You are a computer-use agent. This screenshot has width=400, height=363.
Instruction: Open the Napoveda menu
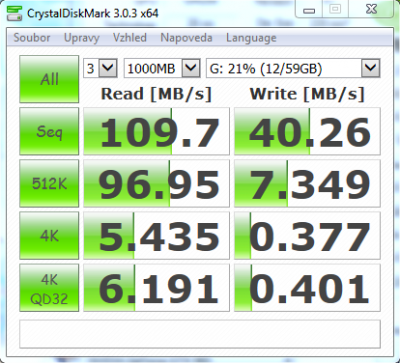point(186,37)
